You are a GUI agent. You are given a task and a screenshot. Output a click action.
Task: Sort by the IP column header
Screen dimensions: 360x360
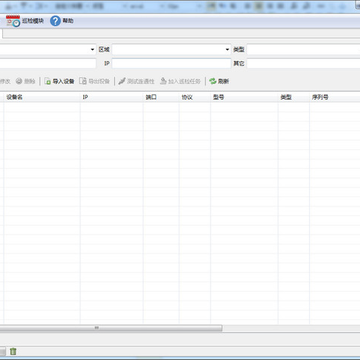coord(112,97)
